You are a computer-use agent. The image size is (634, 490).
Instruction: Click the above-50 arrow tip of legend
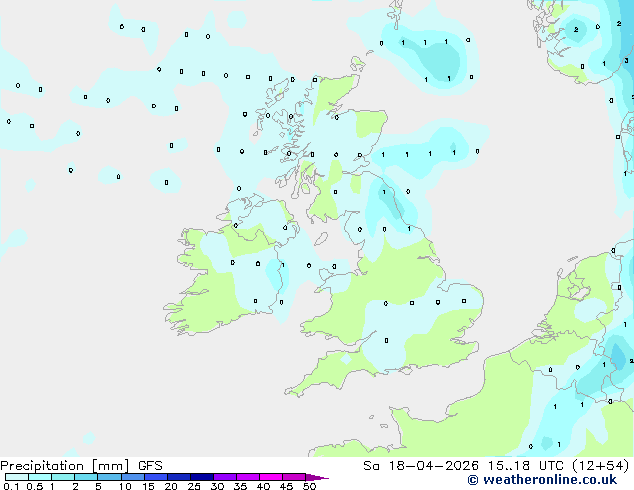pos(317,477)
